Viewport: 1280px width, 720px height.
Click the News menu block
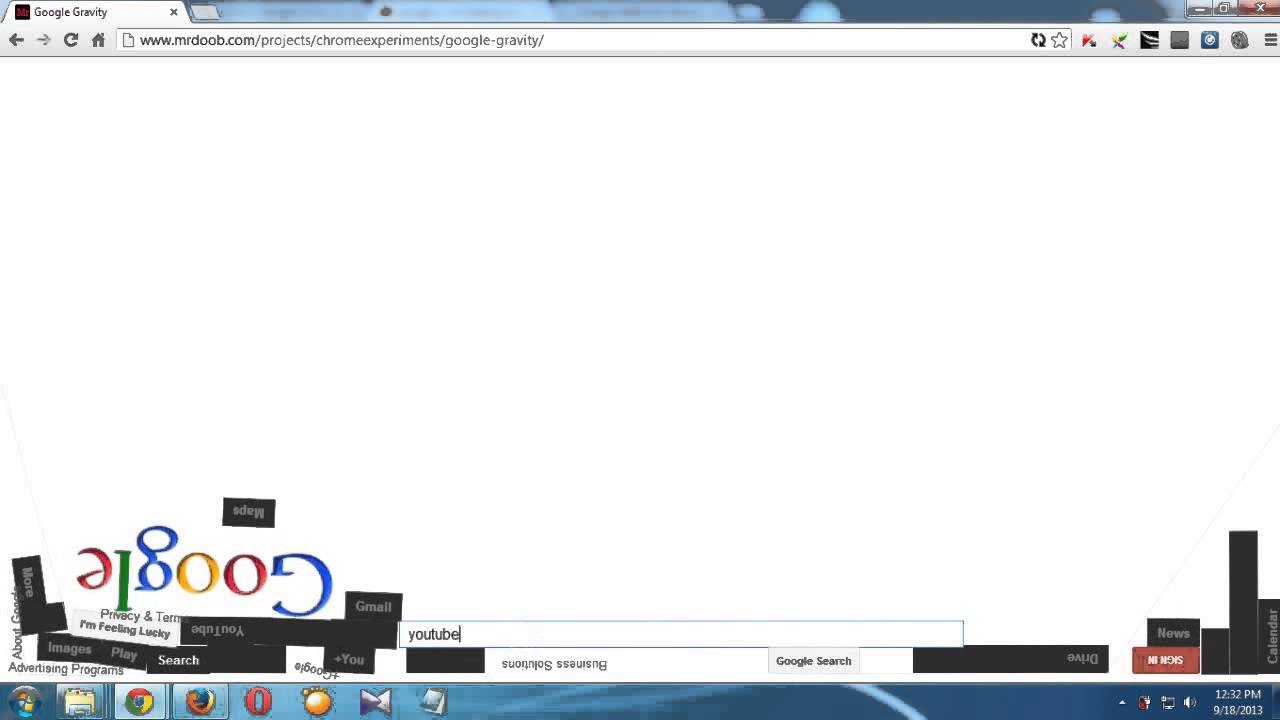pyautogui.click(x=1173, y=633)
